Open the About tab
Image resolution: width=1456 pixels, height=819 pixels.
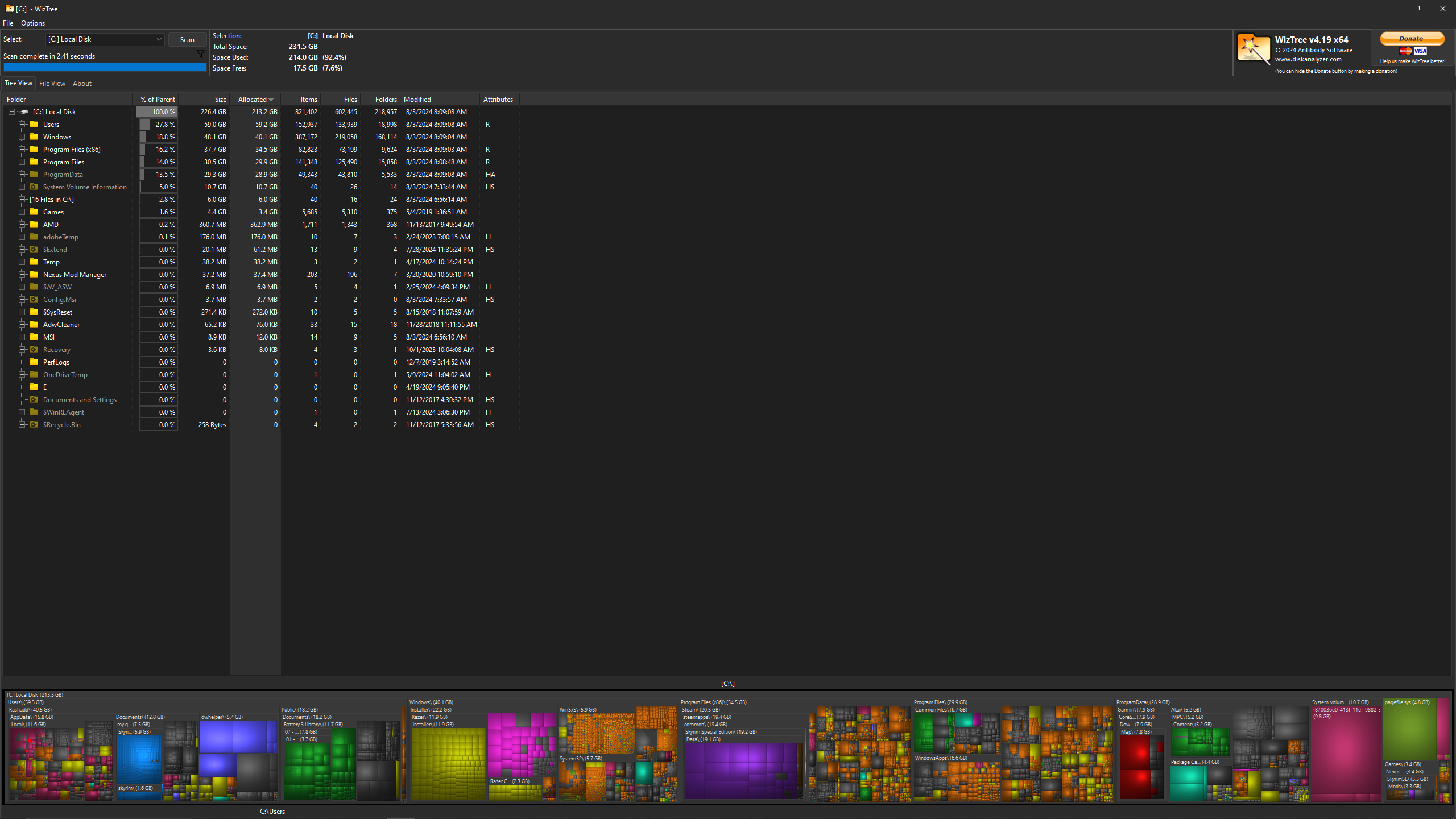coord(82,84)
